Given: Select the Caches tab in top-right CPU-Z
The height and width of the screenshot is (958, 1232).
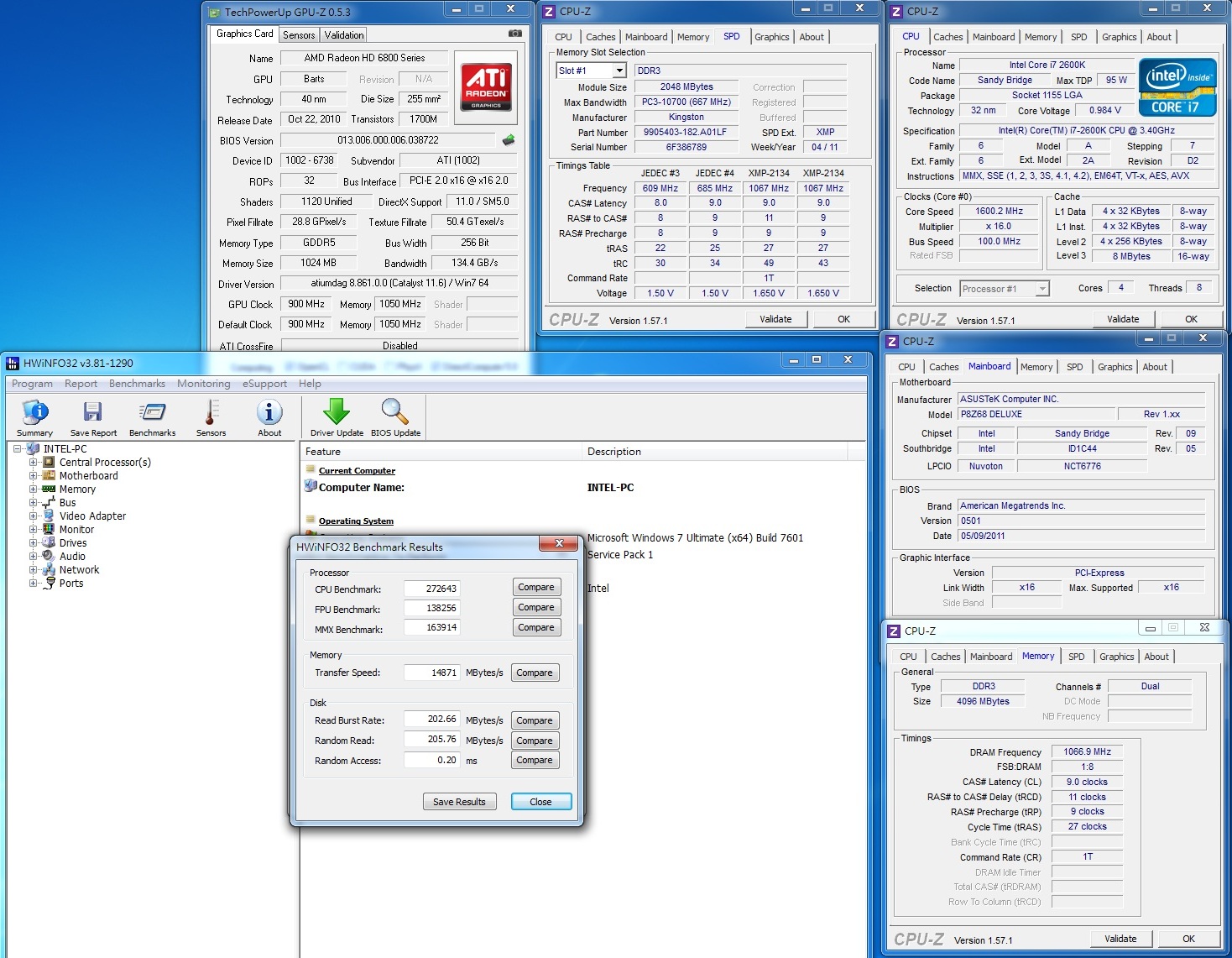Looking at the screenshot, I should [x=947, y=37].
